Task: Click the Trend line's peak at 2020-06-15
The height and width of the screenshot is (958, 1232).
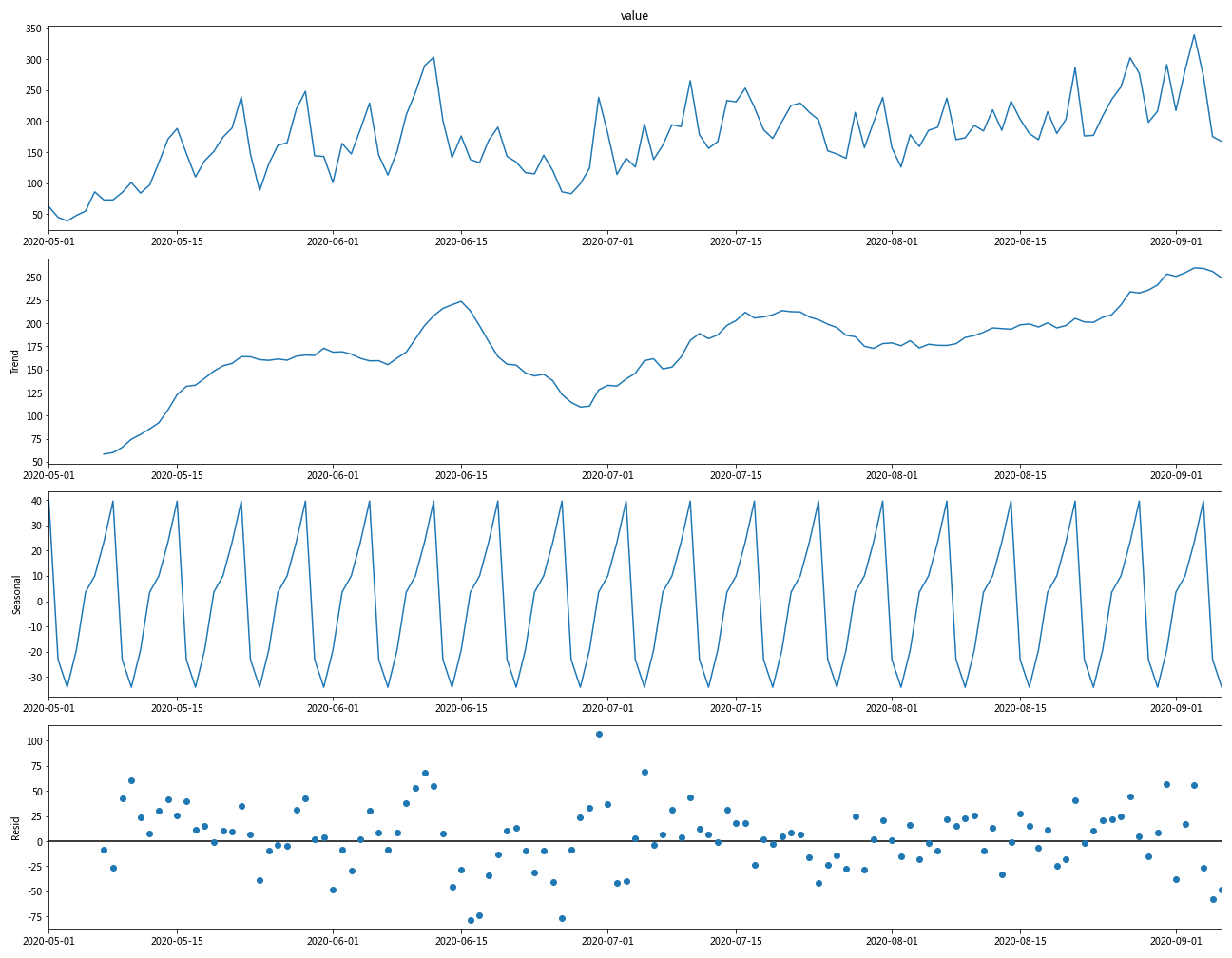Action: [461, 301]
